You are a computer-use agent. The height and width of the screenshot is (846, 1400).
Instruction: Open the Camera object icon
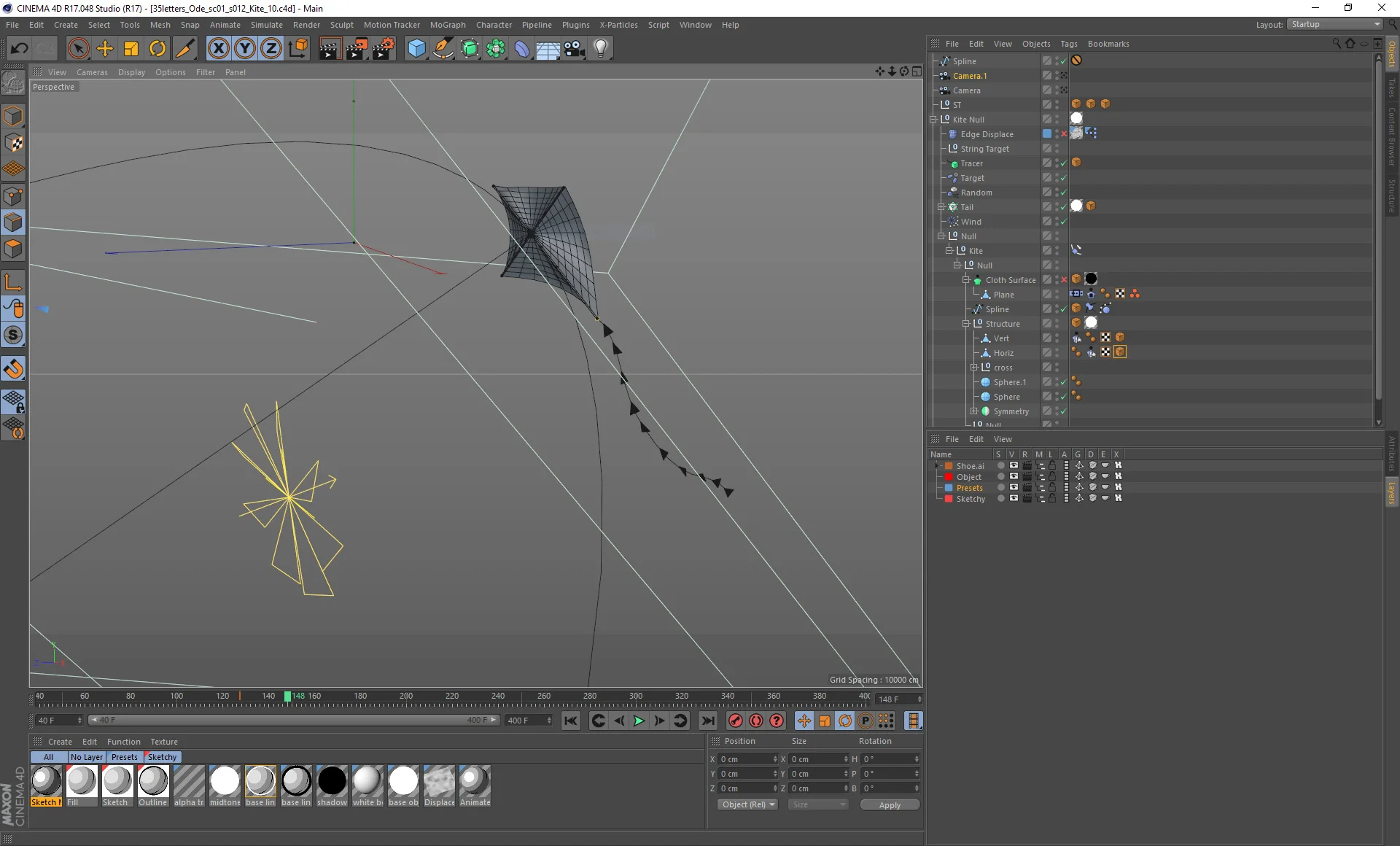(575, 49)
